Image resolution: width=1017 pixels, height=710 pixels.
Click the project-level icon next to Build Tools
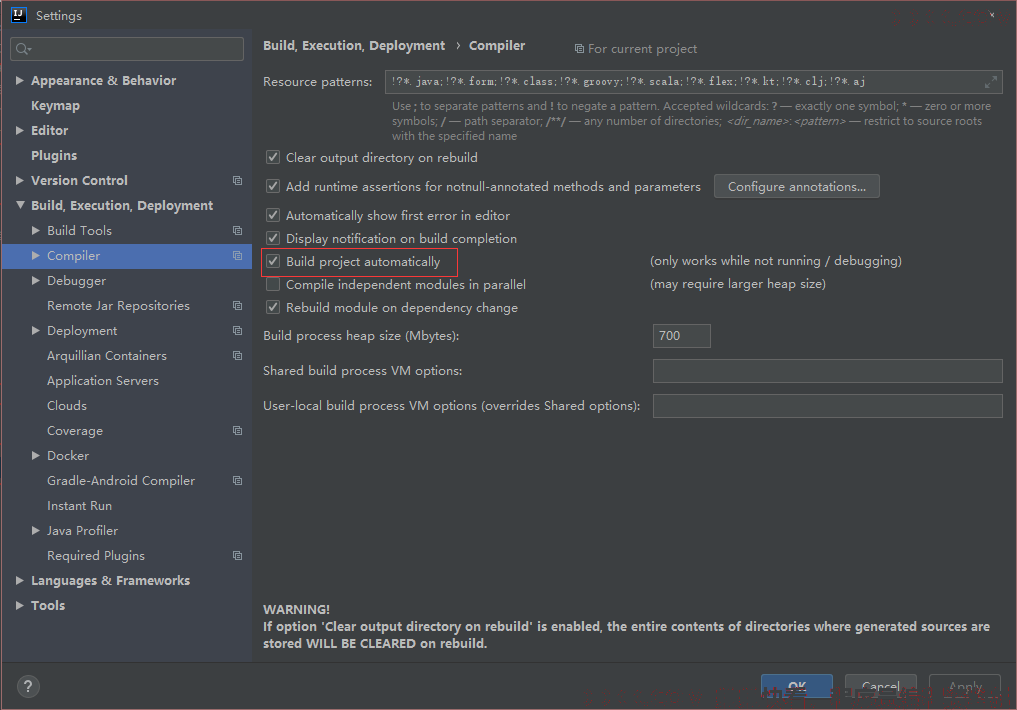click(237, 231)
